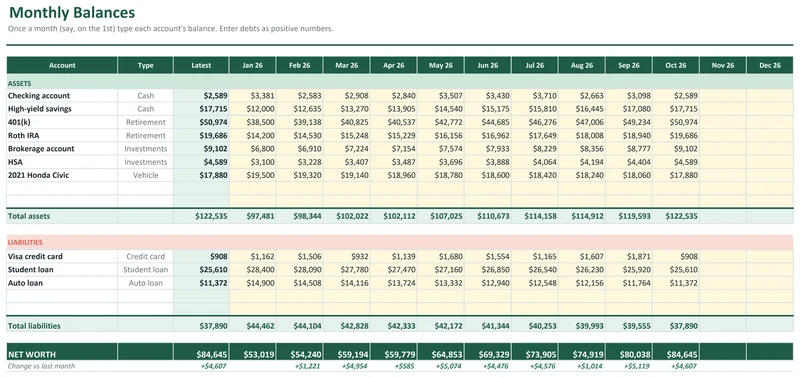Click the LIABILITIES section heading
Viewport: 800px width, 378px height.
pos(25,243)
